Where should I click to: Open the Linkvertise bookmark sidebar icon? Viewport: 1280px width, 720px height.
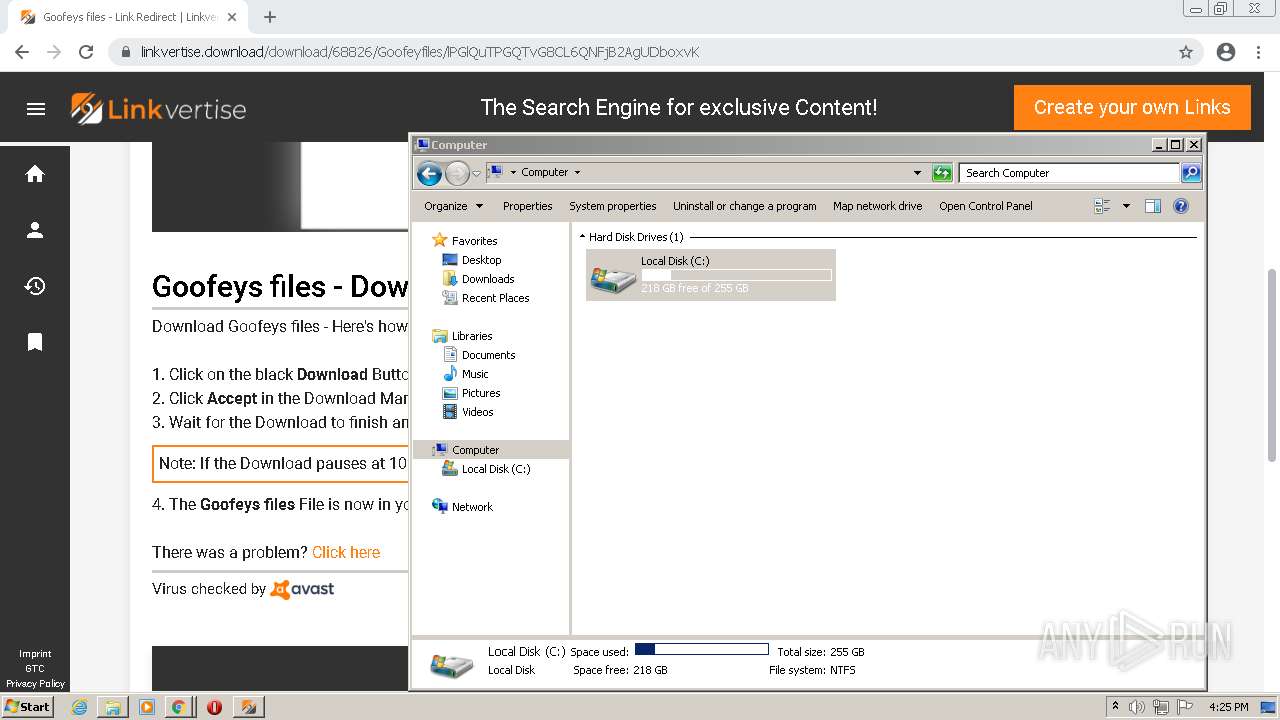click(35, 342)
